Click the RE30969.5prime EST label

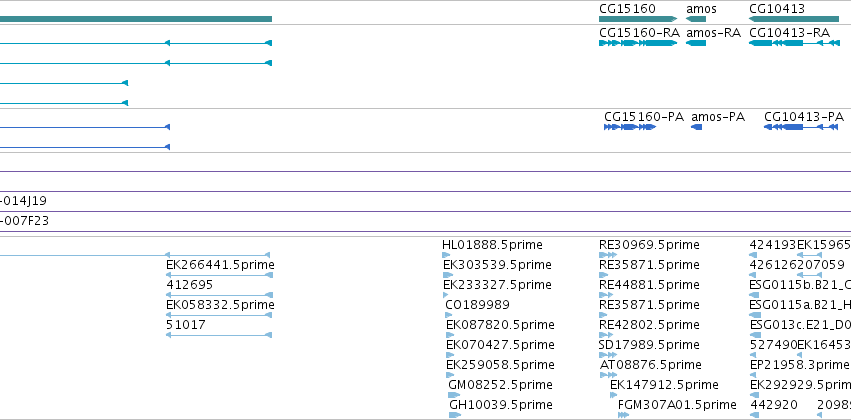(x=649, y=245)
